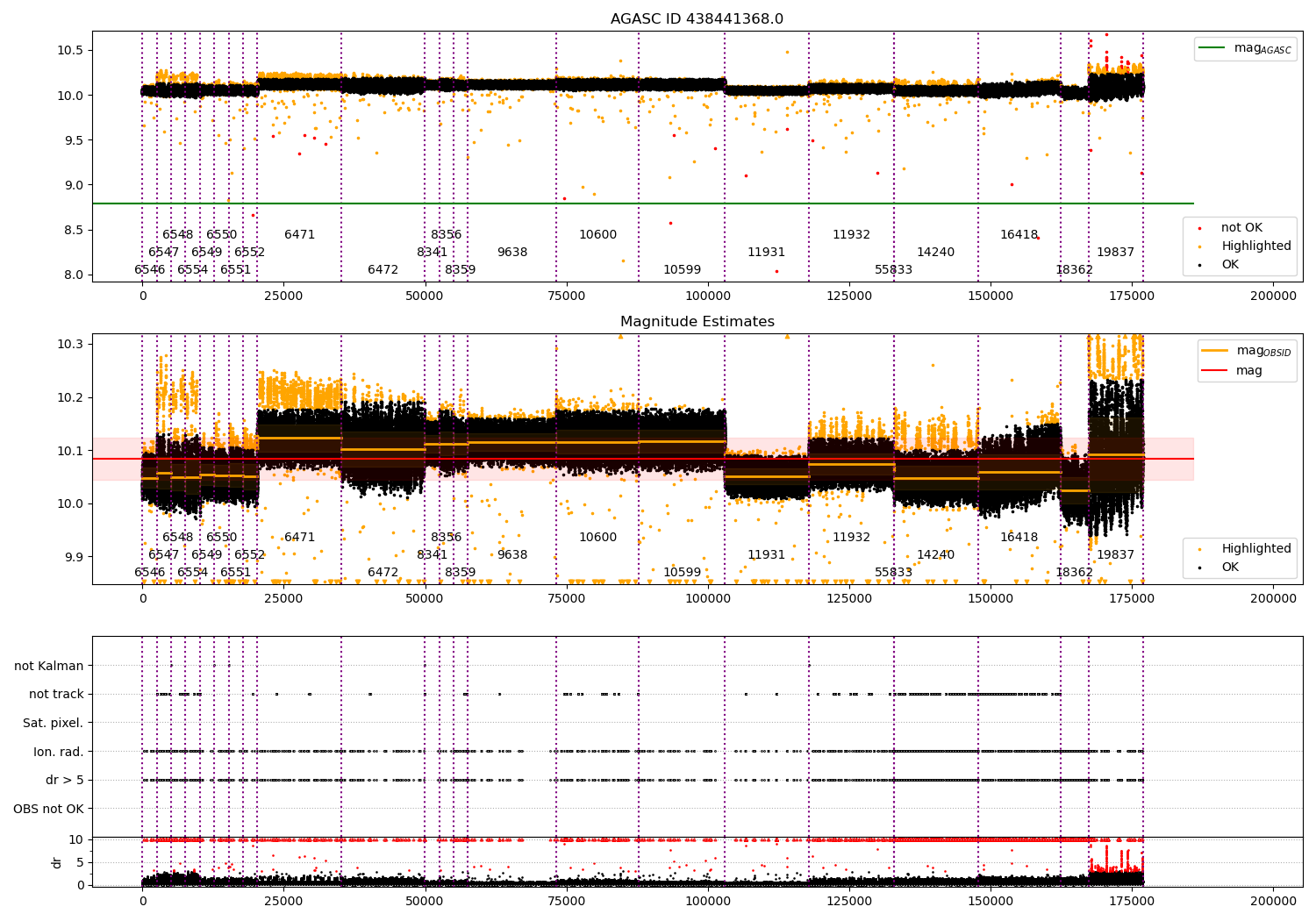Click obsid label 6546 in the top plot
The image size is (1316, 921).
(149, 269)
